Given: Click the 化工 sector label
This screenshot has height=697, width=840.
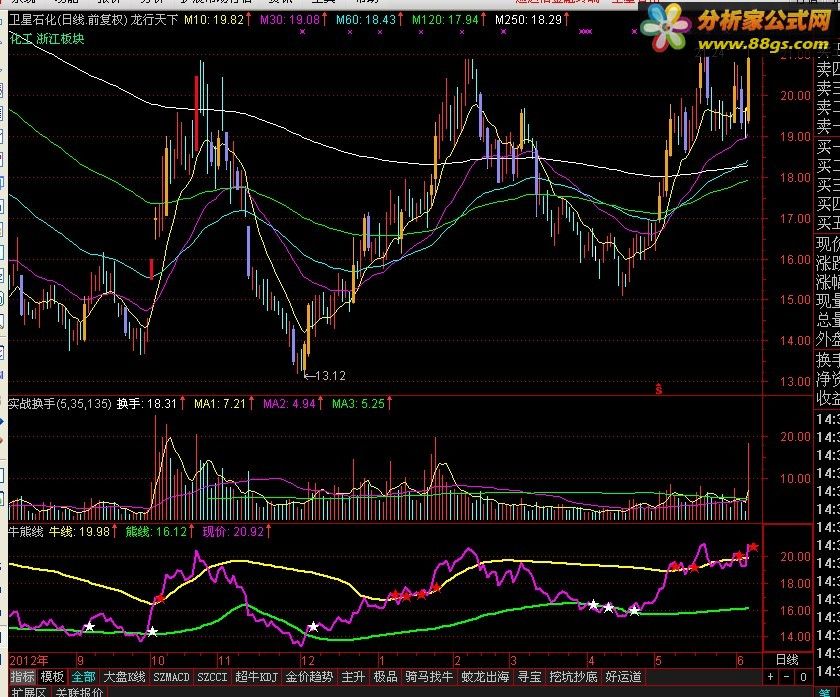Looking at the screenshot, I should coord(21,39).
